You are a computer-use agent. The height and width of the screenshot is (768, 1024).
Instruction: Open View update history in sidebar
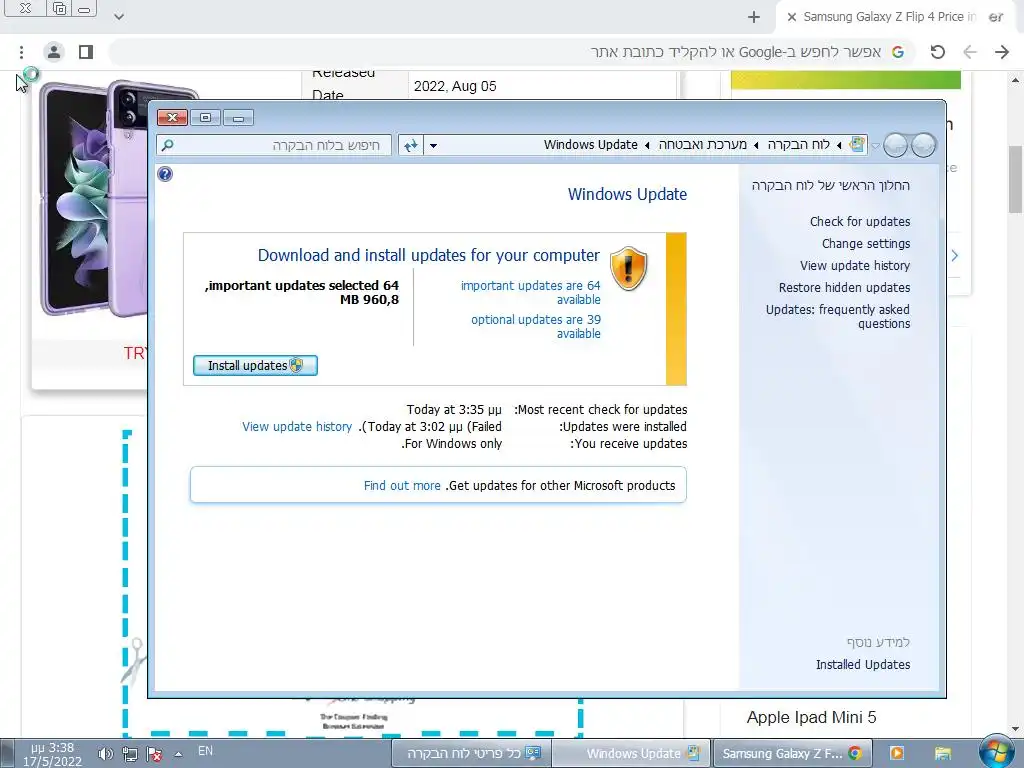854,266
